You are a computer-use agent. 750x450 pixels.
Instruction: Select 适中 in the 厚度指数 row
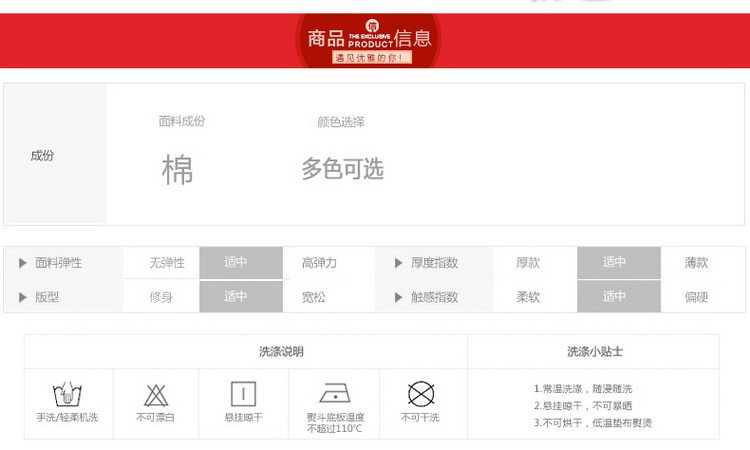click(614, 263)
